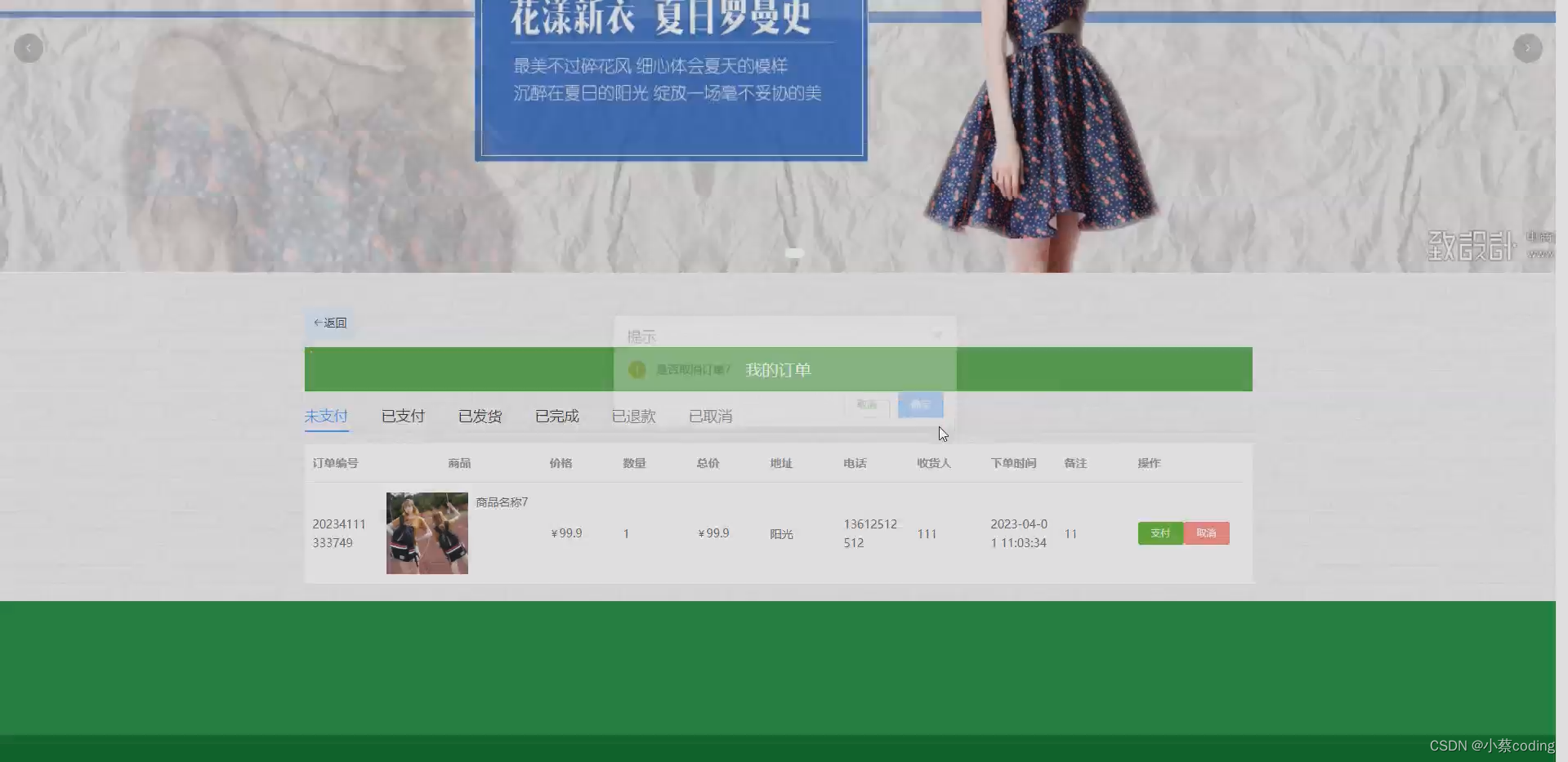Click the 下单时间 column header
This screenshot has height=762, width=1568.
coord(1013,463)
